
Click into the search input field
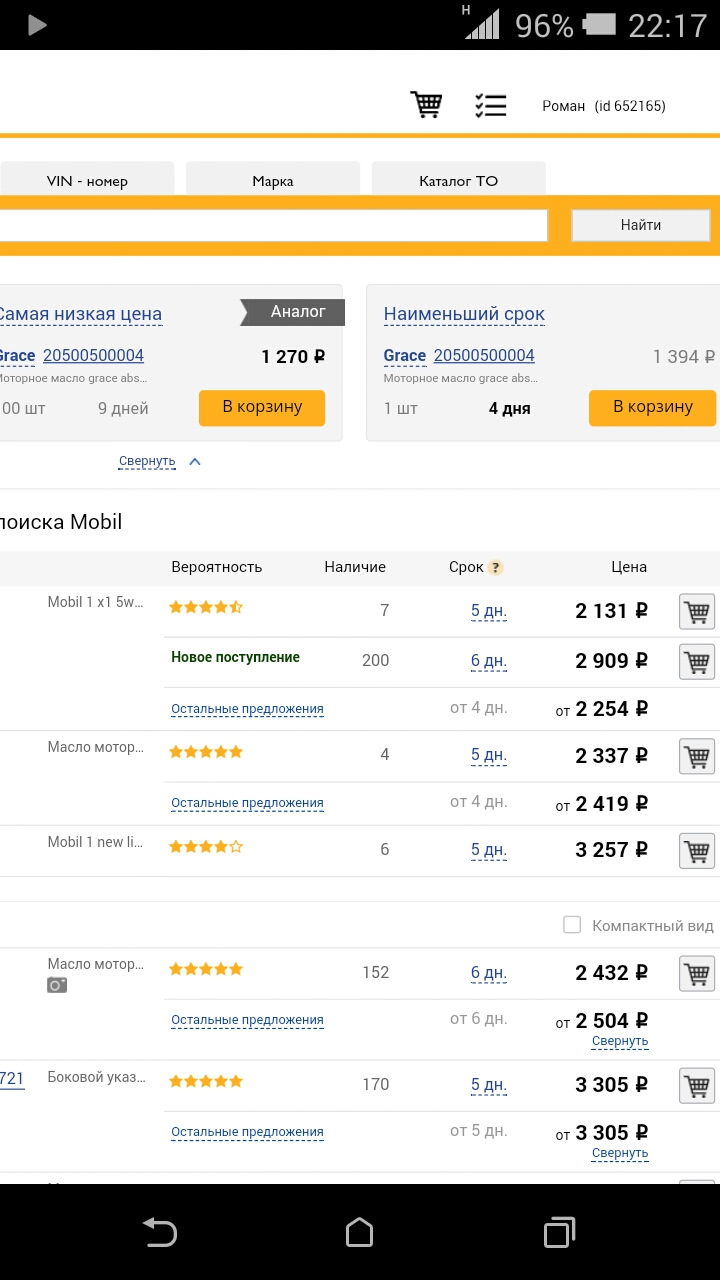pos(270,225)
